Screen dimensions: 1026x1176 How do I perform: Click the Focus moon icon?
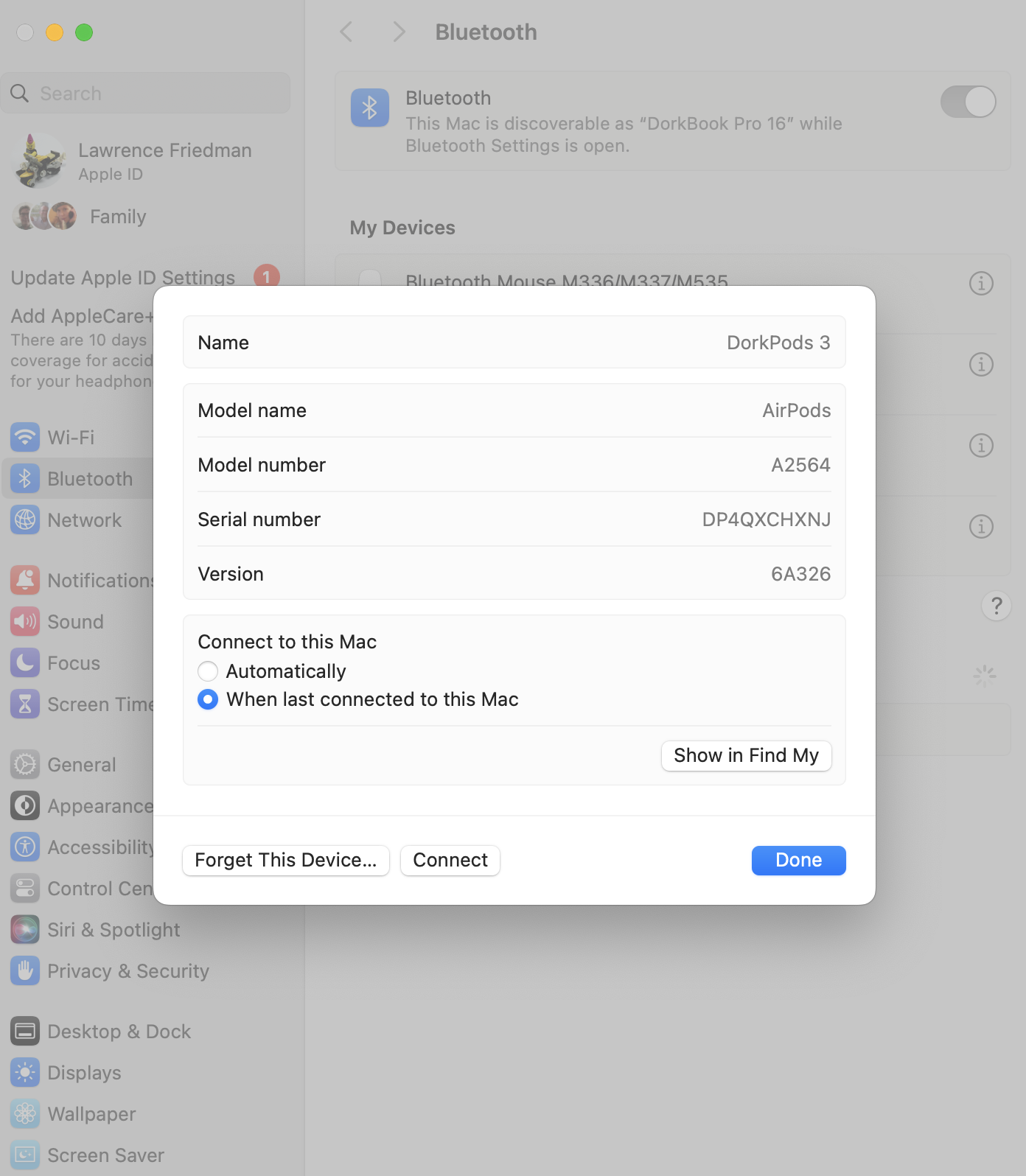pyautogui.click(x=25, y=662)
